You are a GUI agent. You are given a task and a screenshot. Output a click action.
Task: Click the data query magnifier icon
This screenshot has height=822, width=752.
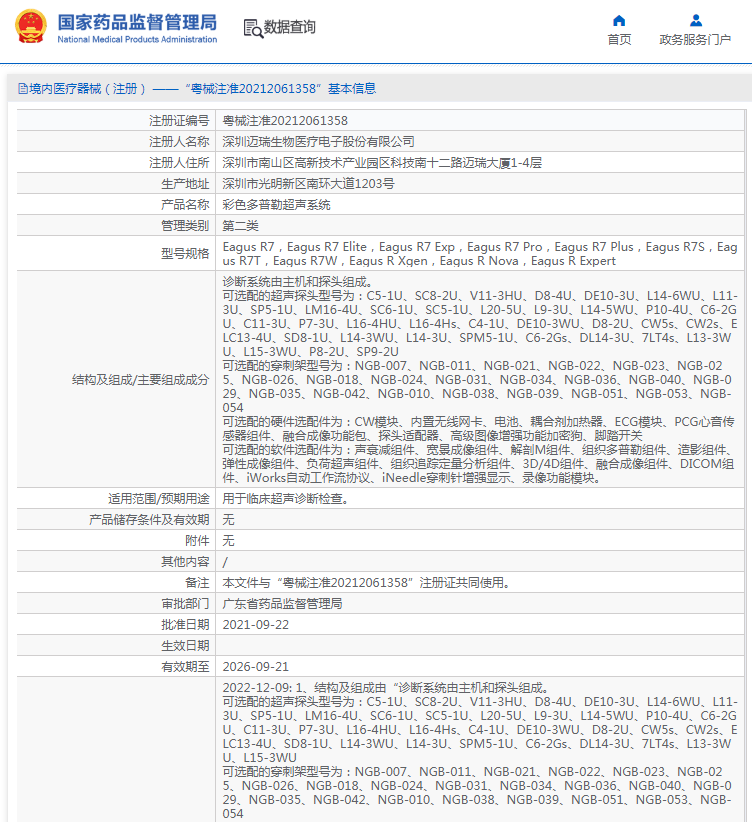[x=253, y=28]
